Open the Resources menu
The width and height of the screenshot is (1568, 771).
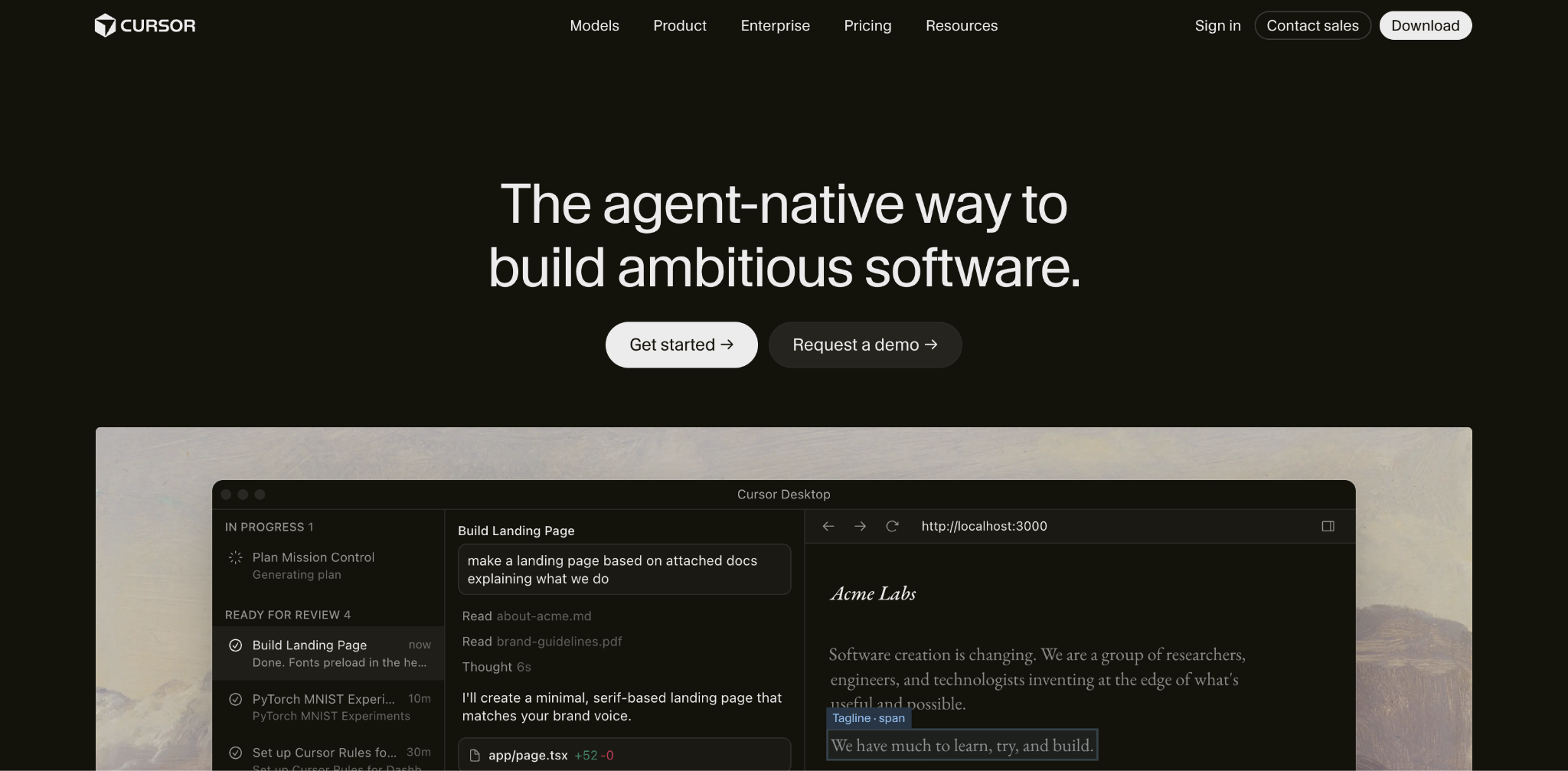(x=962, y=25)
